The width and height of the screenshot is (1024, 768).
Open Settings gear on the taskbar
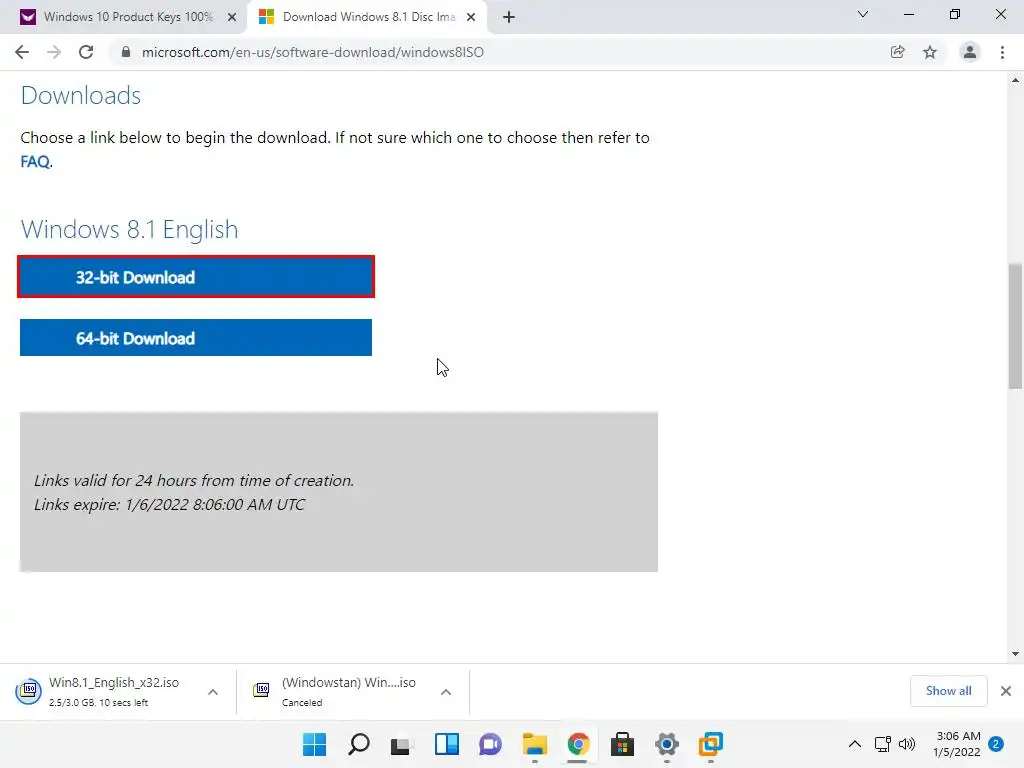667,744
